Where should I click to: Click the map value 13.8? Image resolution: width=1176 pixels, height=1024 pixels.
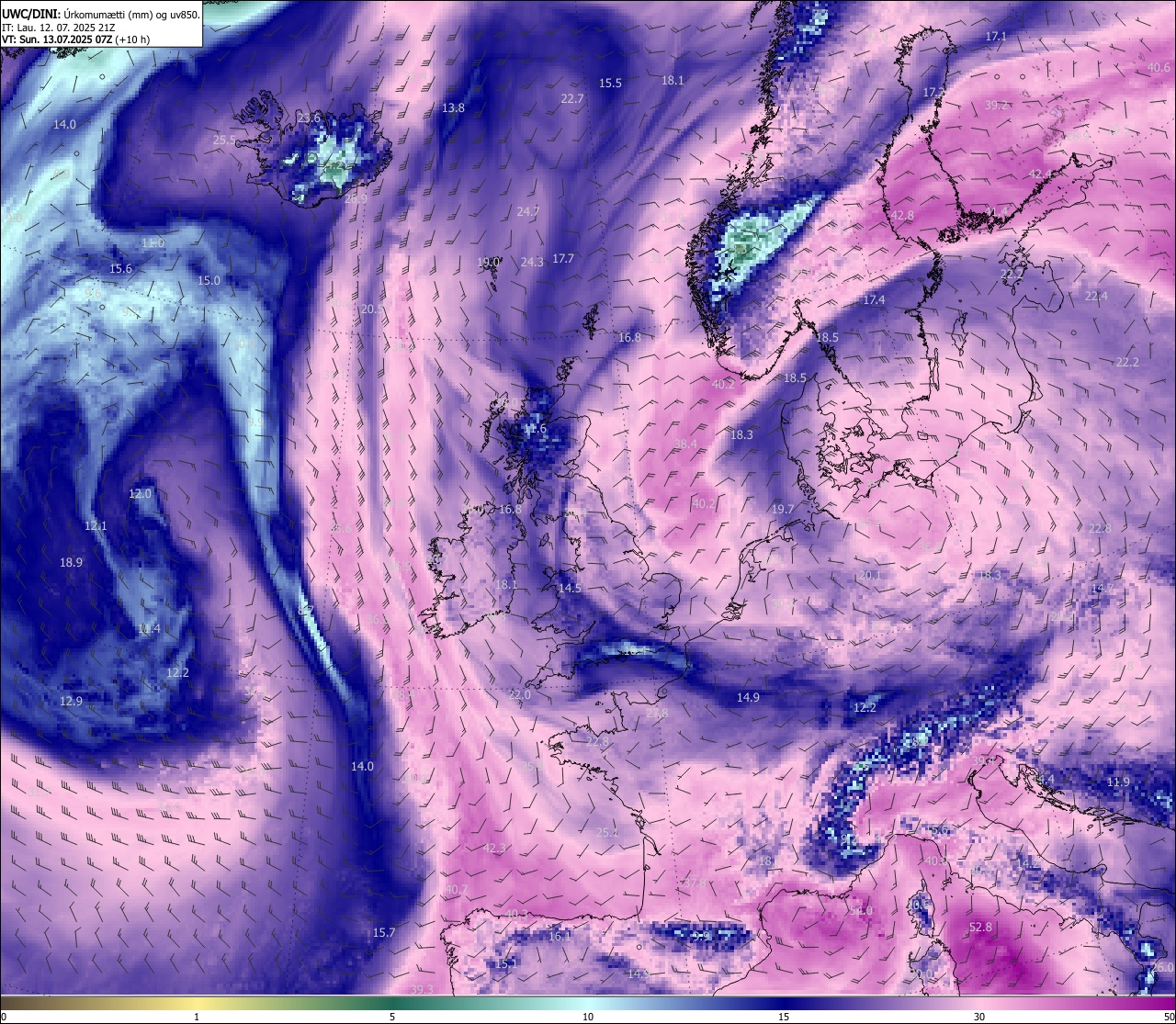453,107
